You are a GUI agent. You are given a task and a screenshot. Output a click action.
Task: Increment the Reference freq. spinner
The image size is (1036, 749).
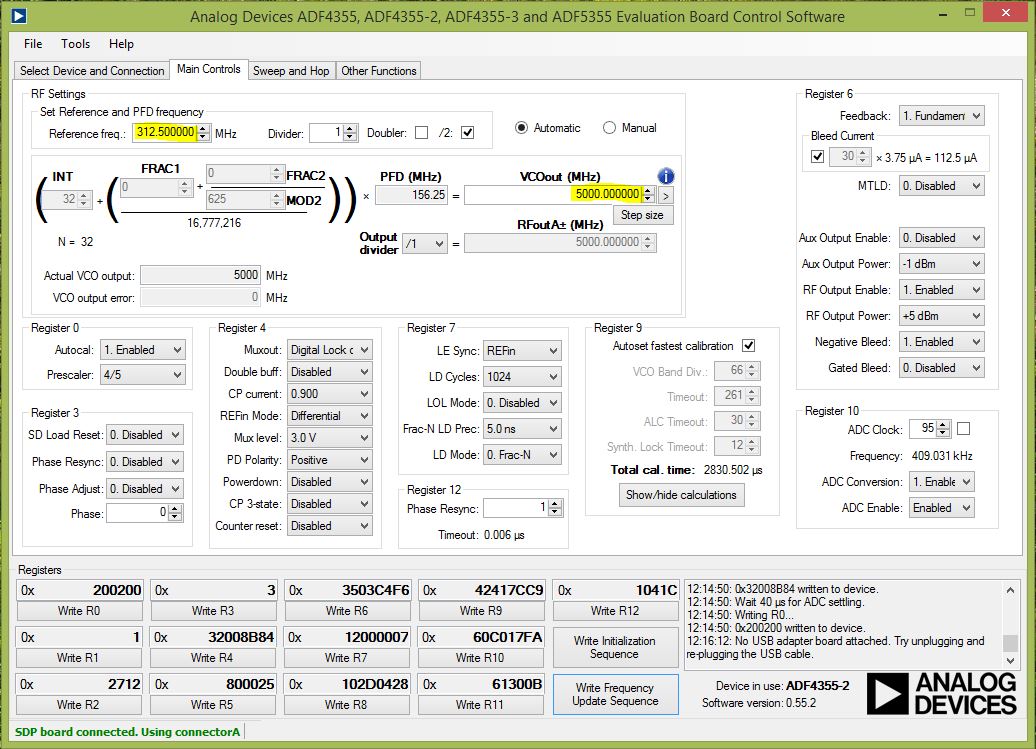(204, 129)
